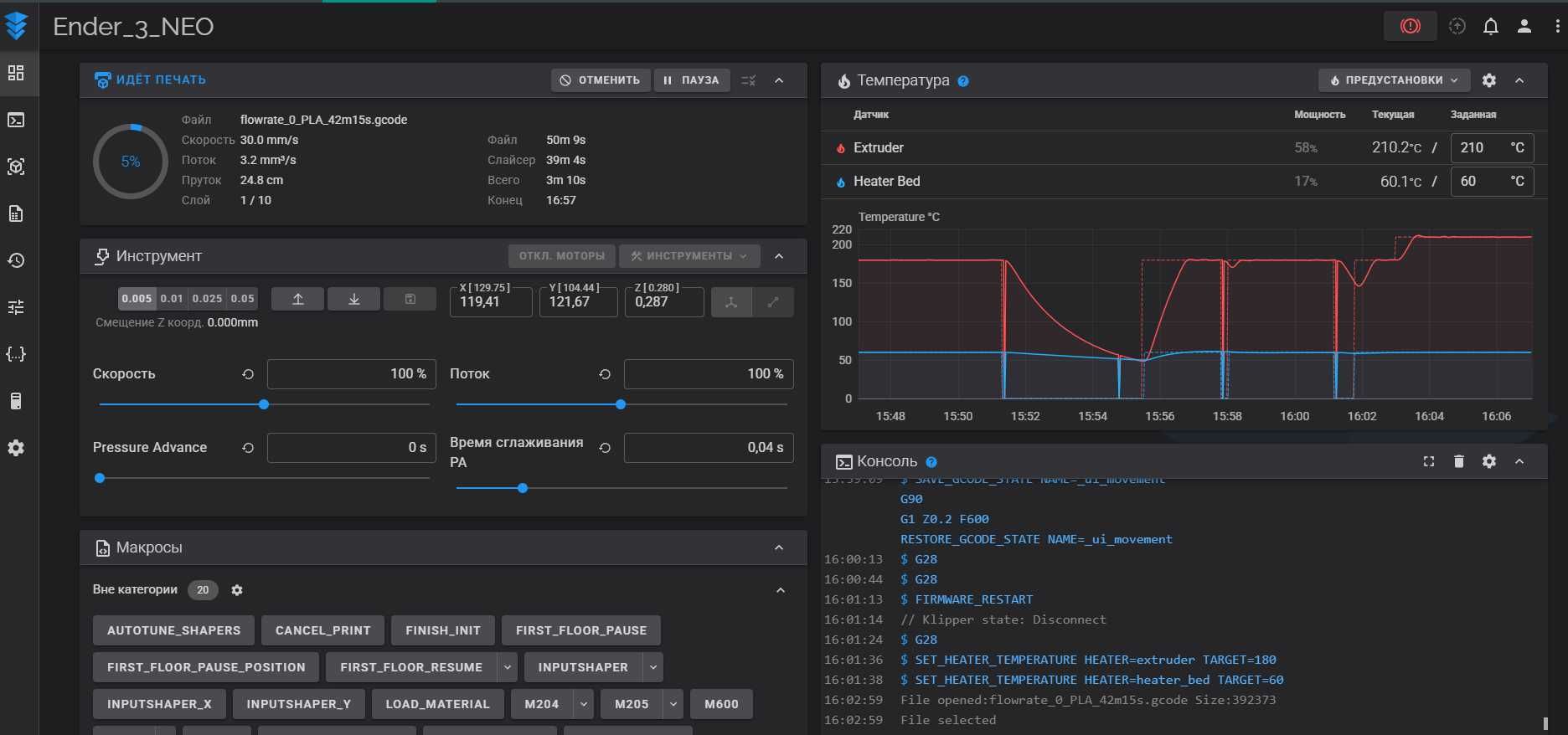
Task: Reset the Поток value to default
Action: click(605, 374)
